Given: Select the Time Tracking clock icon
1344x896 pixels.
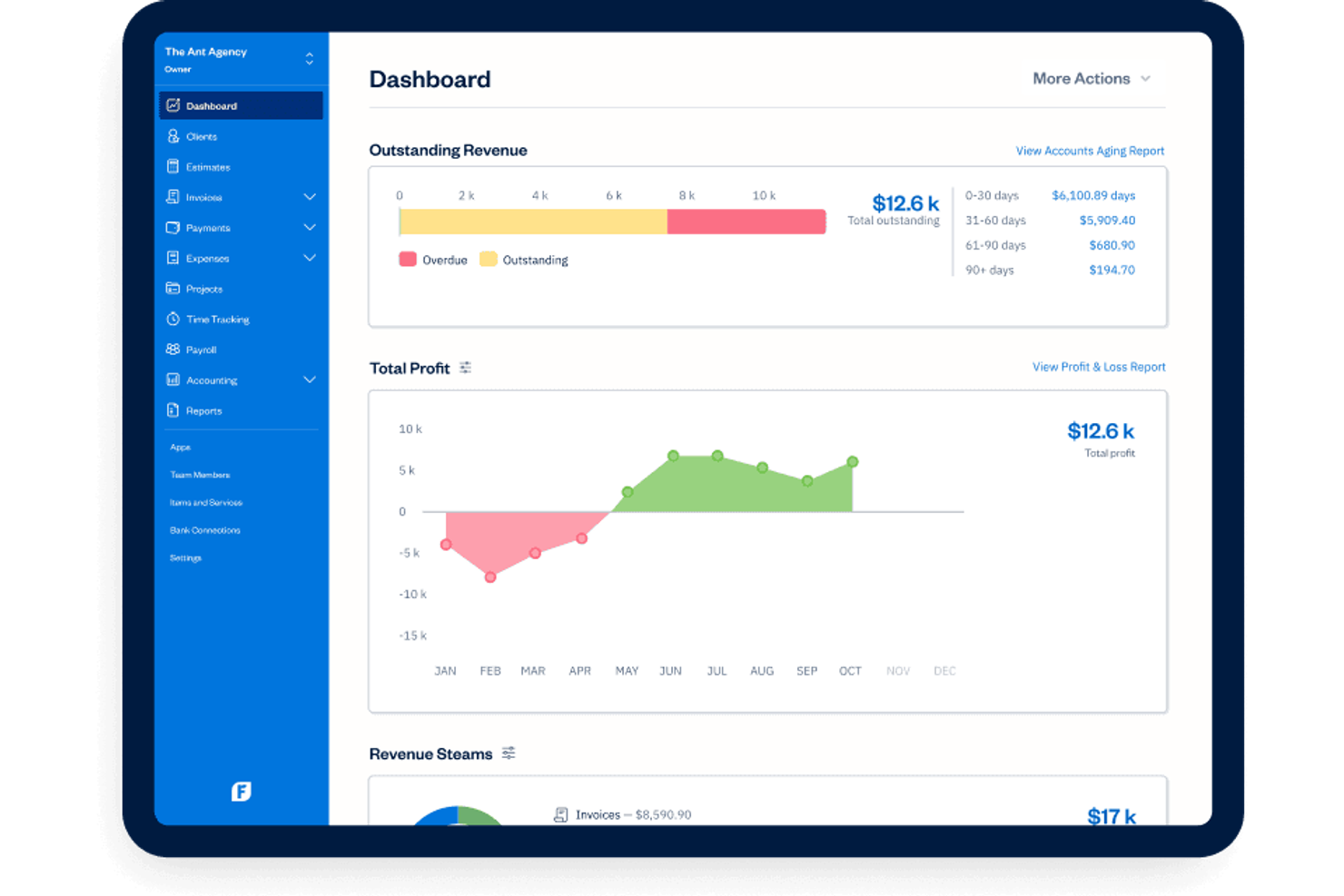Looking at the screenshot, I should [173, 319].
